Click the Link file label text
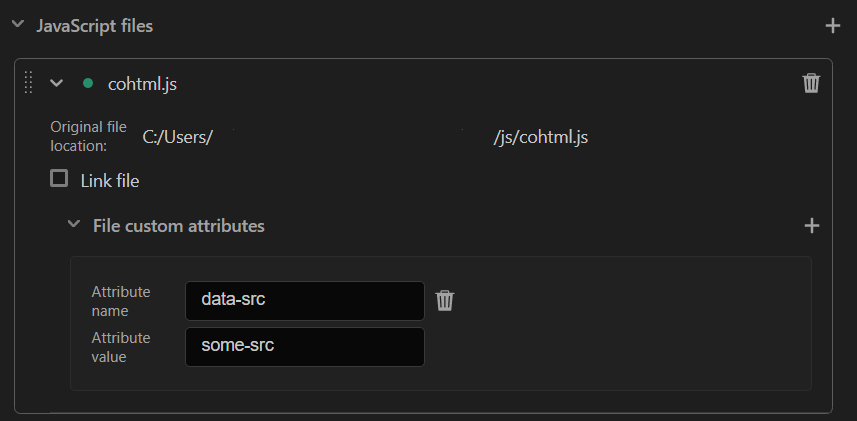Viewport: 857px width, 421px height. click(x=110, y=181)
